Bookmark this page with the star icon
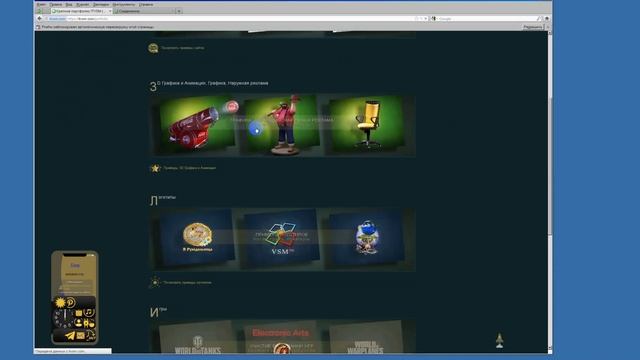 click(417, 18)
